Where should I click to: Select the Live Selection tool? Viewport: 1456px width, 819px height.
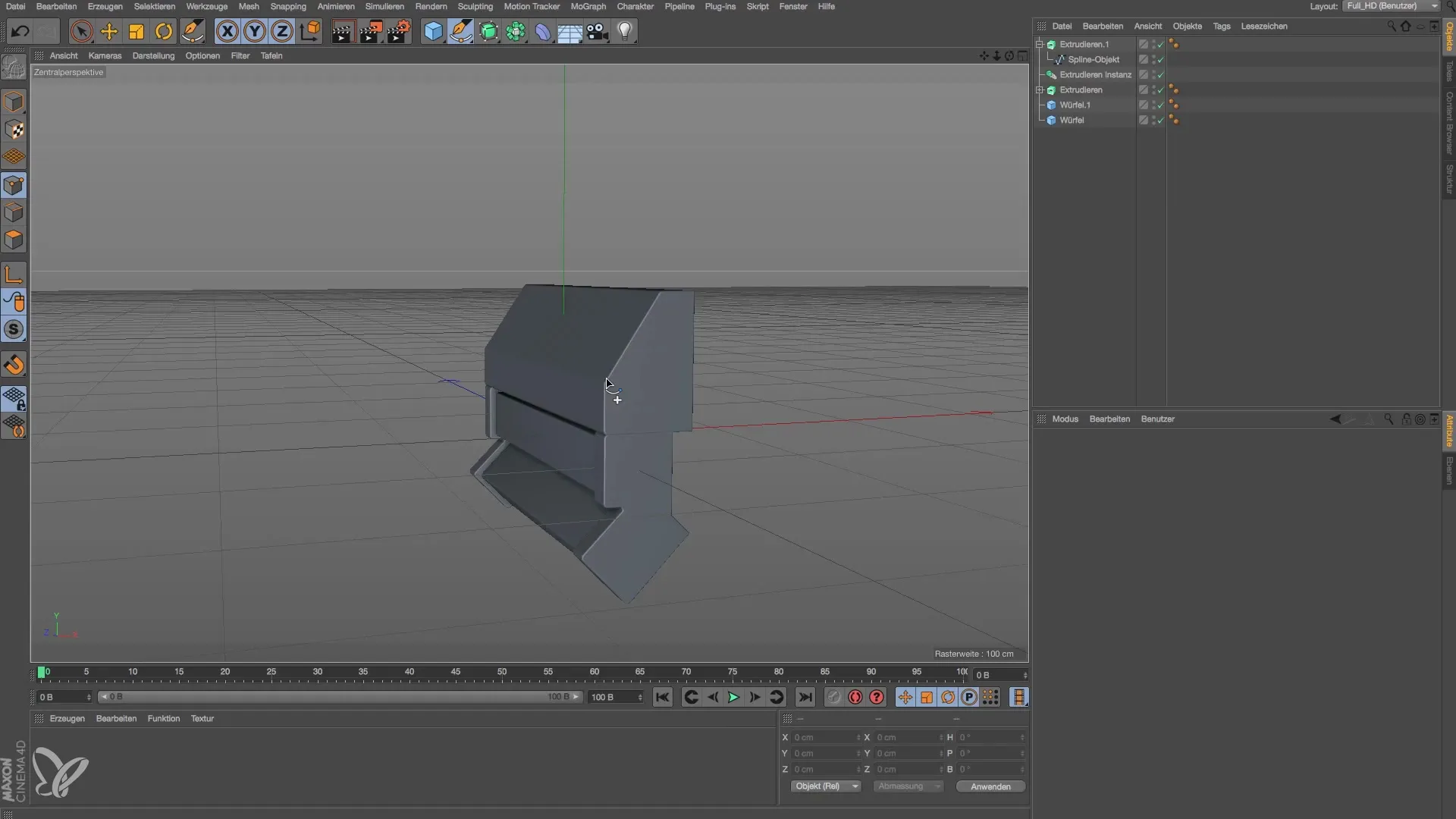(81, 31)
